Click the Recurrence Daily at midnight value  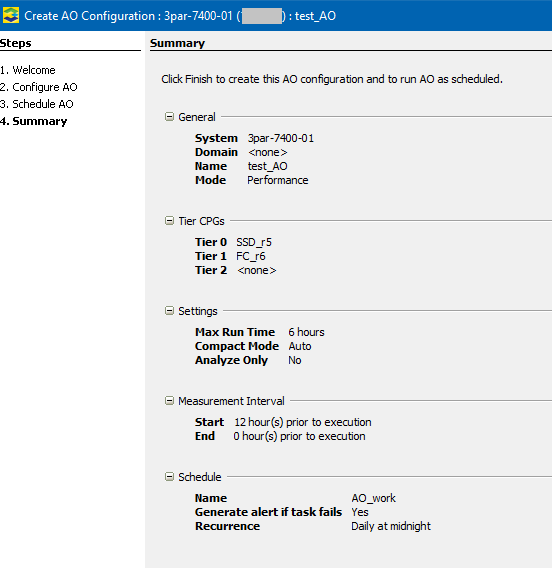tap(391, 526)
